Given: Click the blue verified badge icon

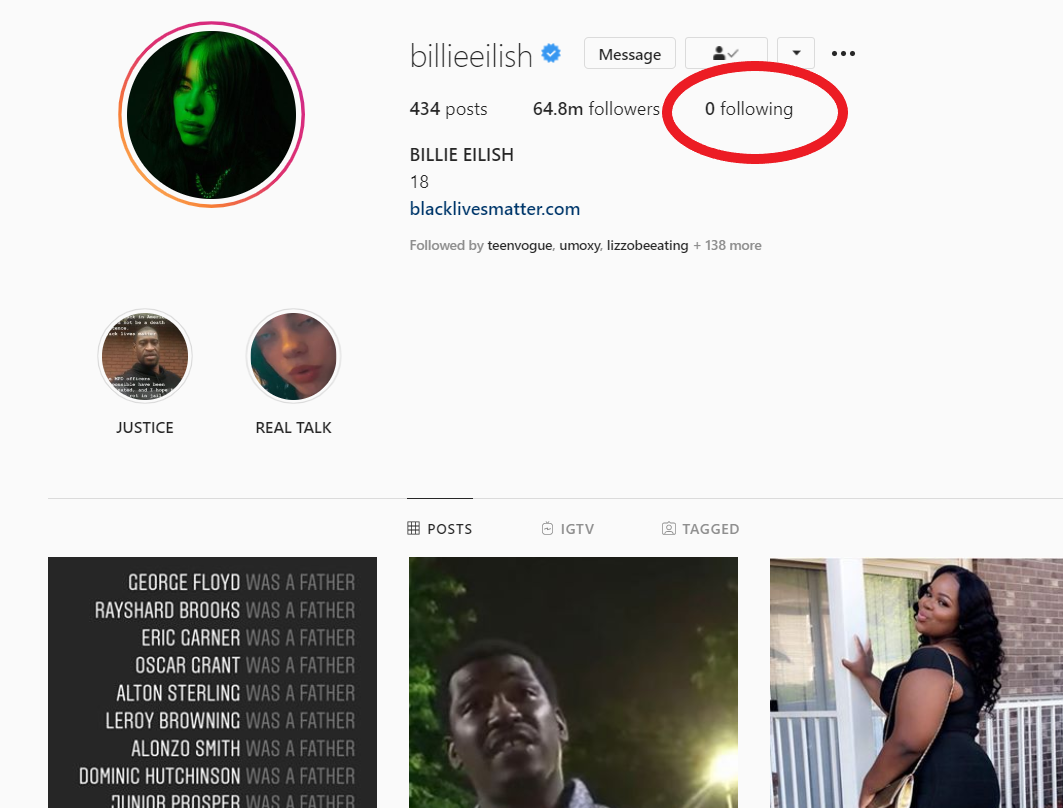Looking at the screenshot, I should [x=551, y=53].
